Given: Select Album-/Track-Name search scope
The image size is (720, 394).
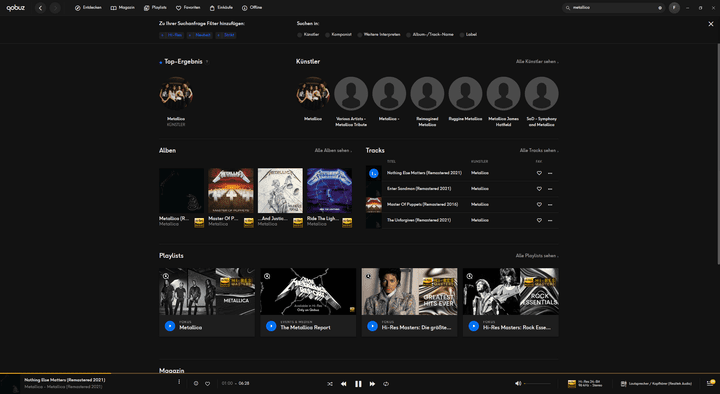Looking at the screenshot, I should (x=430, y=34).
